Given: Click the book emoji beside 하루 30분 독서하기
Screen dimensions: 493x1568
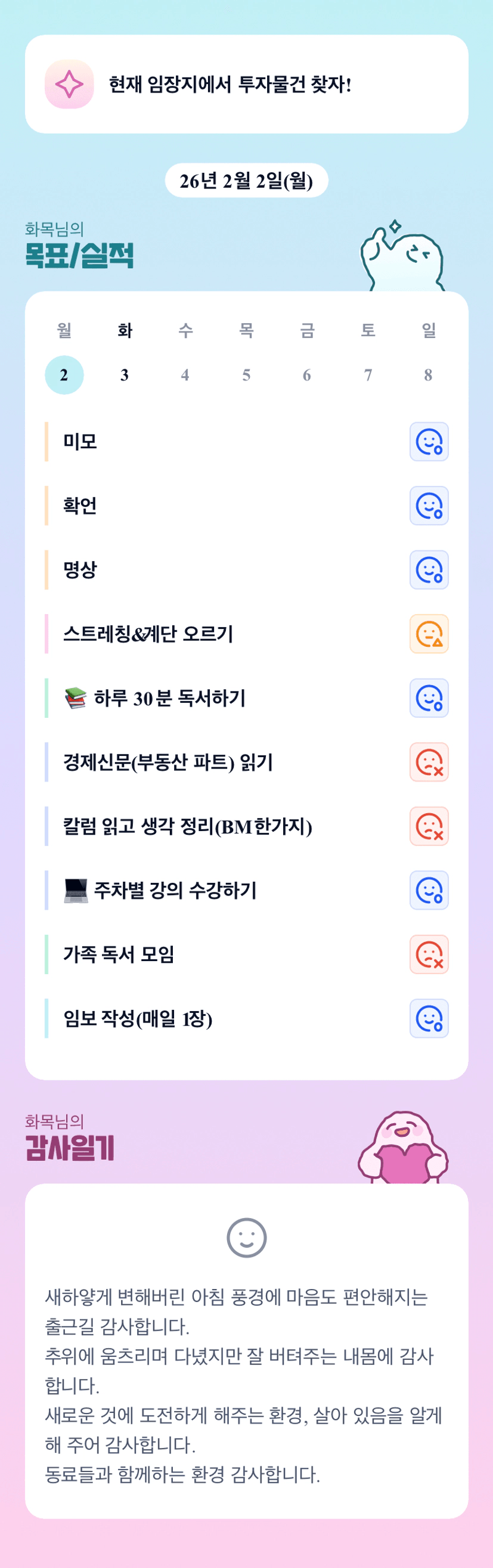Looking at the screenshot, I should 76,698.
